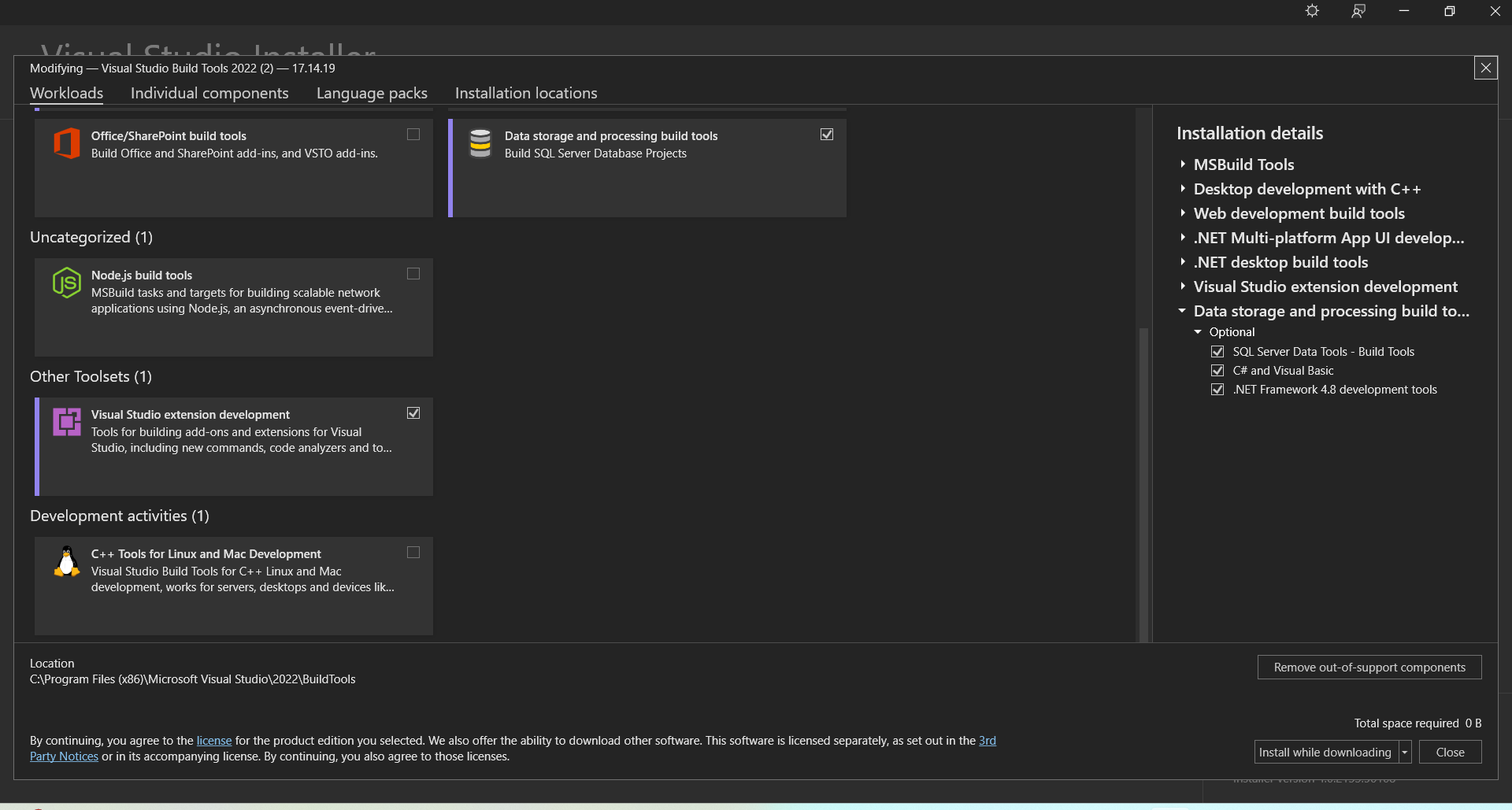Viewport: 1512px width, 810px height.
Task: Check C++ Tools for Linux and Mac
Action: coord(413,553)
